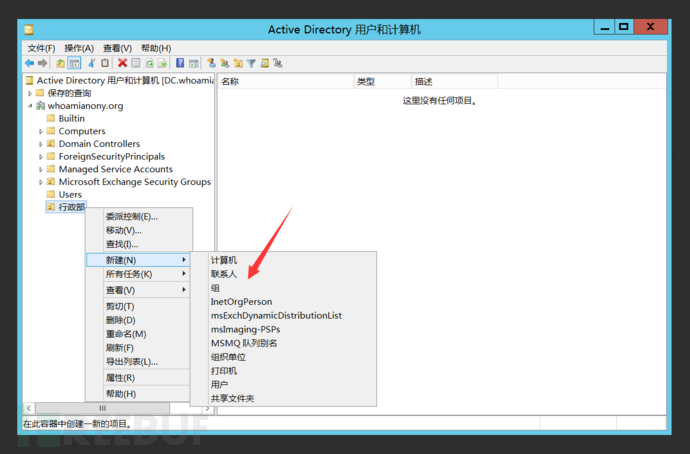Screen dimensions: 690x454
Task: Click the Up one level folder icon
Action: click(60, 63)
